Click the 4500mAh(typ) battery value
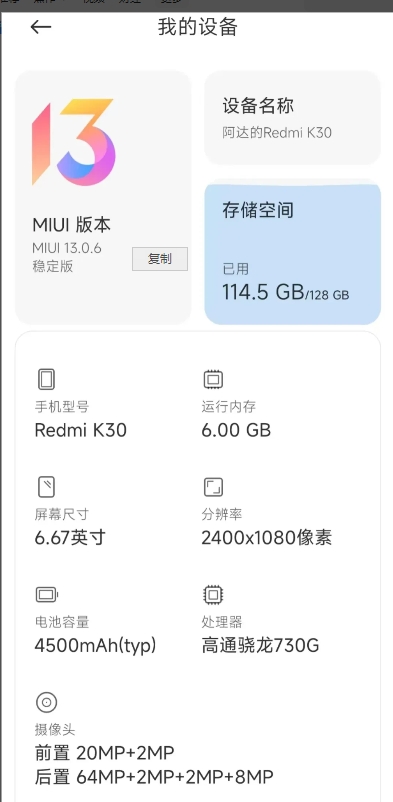 click(95, 645)
